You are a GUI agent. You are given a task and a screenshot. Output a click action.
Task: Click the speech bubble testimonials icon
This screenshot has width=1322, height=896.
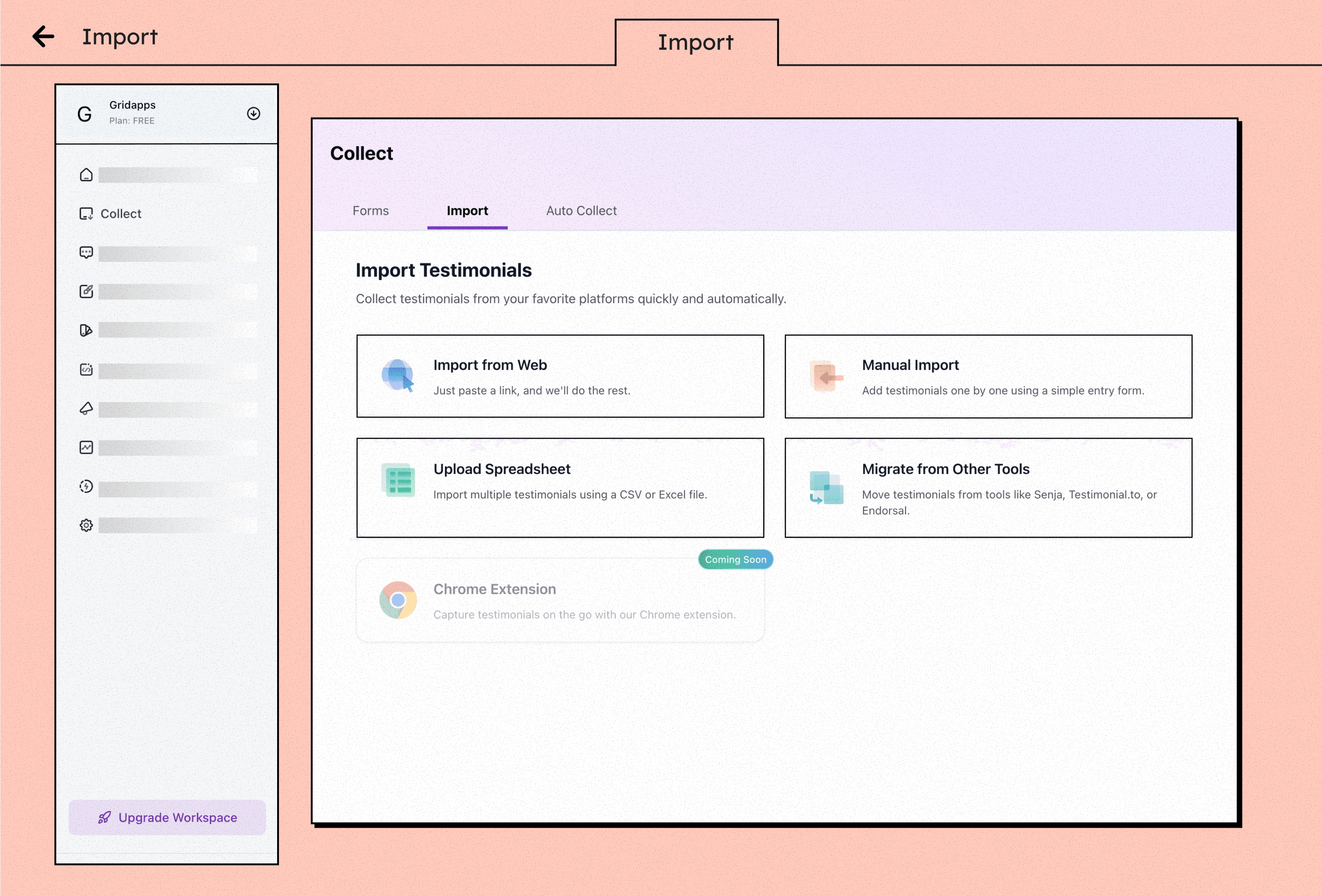click(86, 253)
